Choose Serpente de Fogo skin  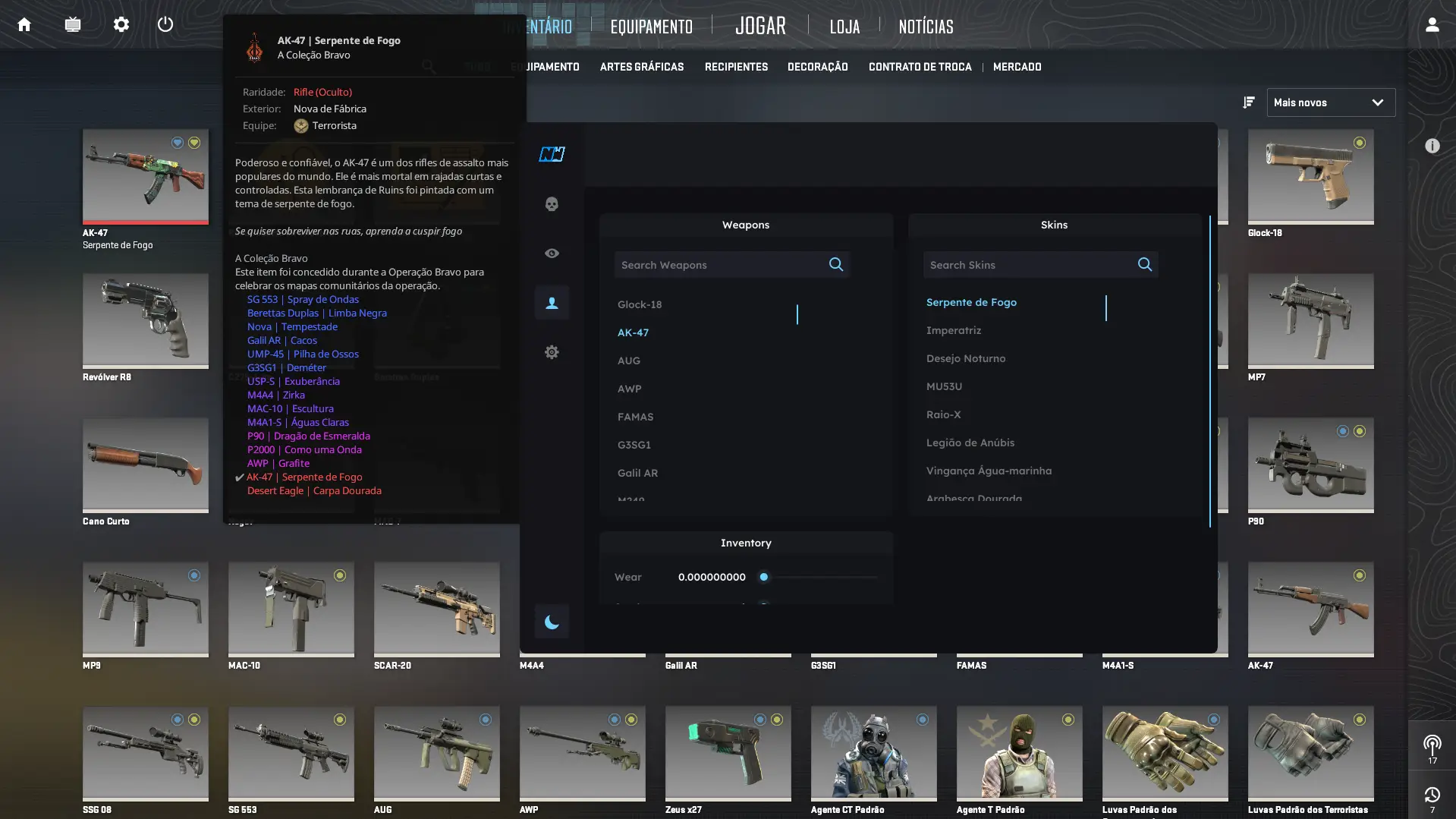point(971,302)
